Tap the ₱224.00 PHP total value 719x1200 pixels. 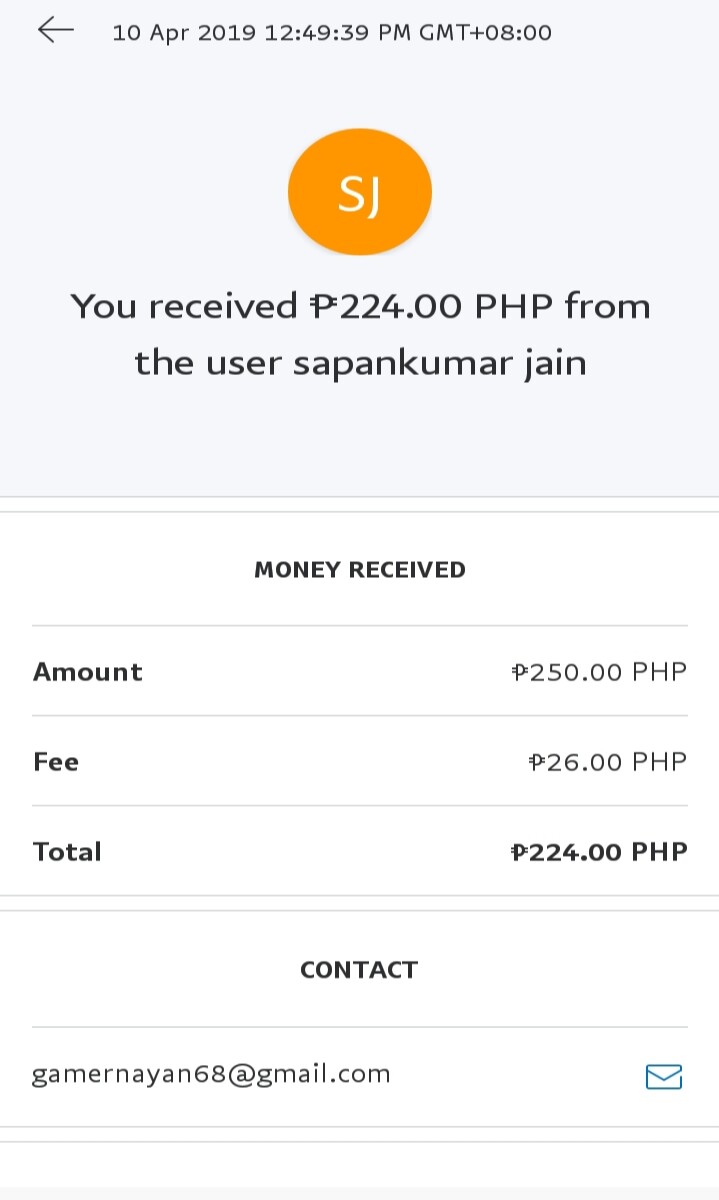(599, 852)
